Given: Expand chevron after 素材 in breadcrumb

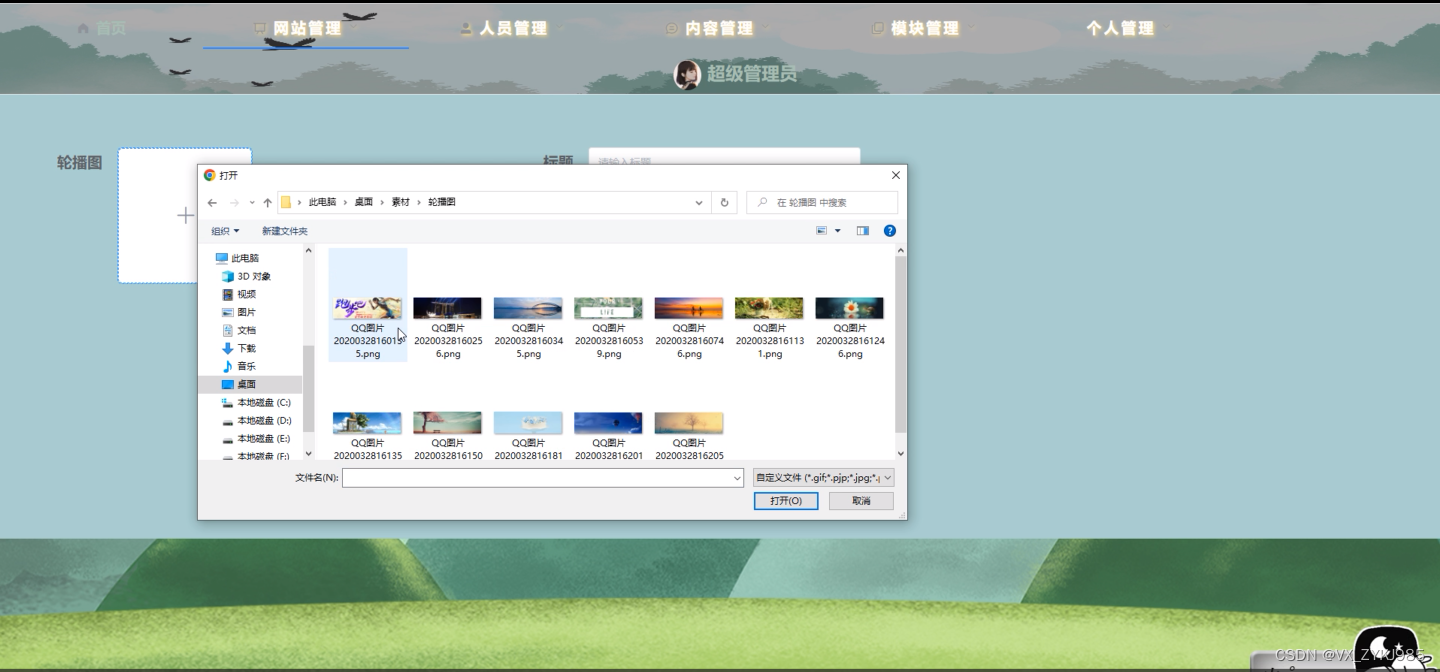Looking at the screenshot, I should point(419,202).
